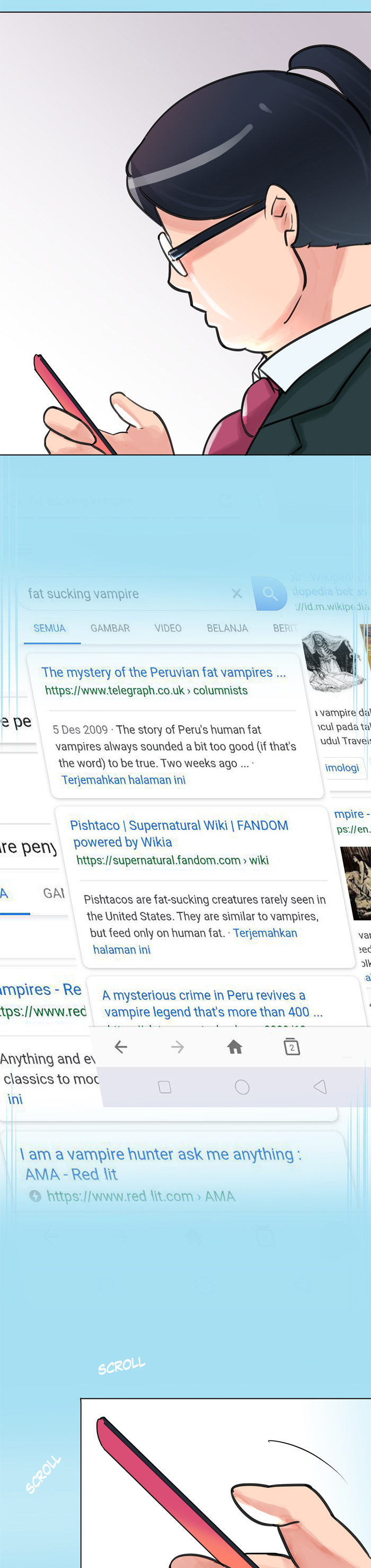Select the BELANJA tab
This screenshot has width=371, height=1568.
point(227,628)
